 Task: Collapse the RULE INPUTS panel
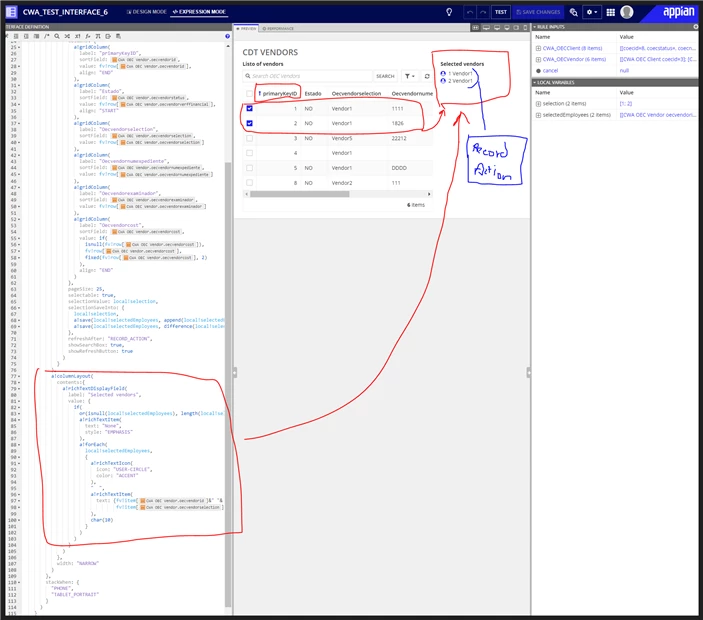pos(535,27)
